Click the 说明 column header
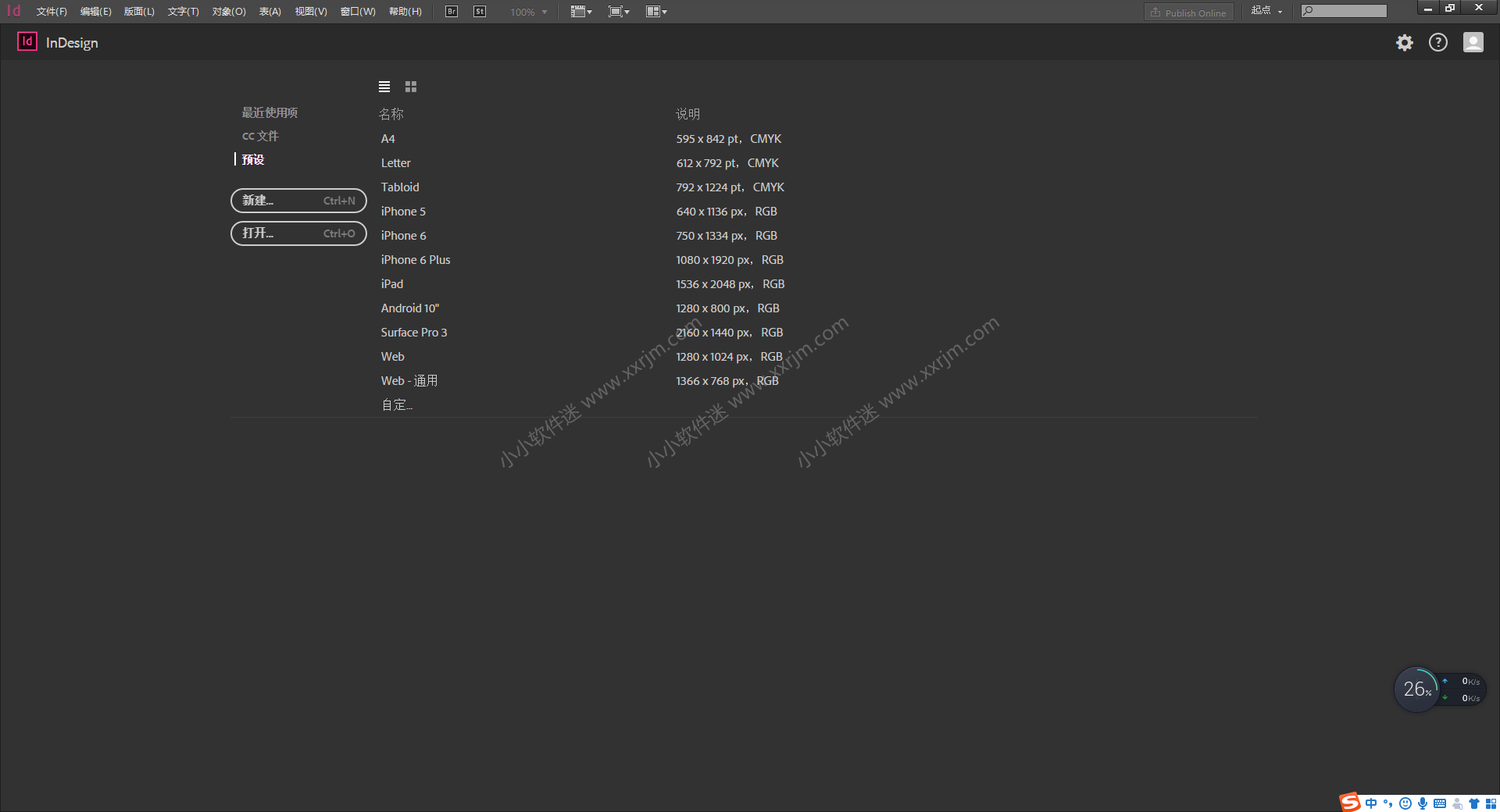Viewport: 1500px width, 812px height. tap(688, 114)
